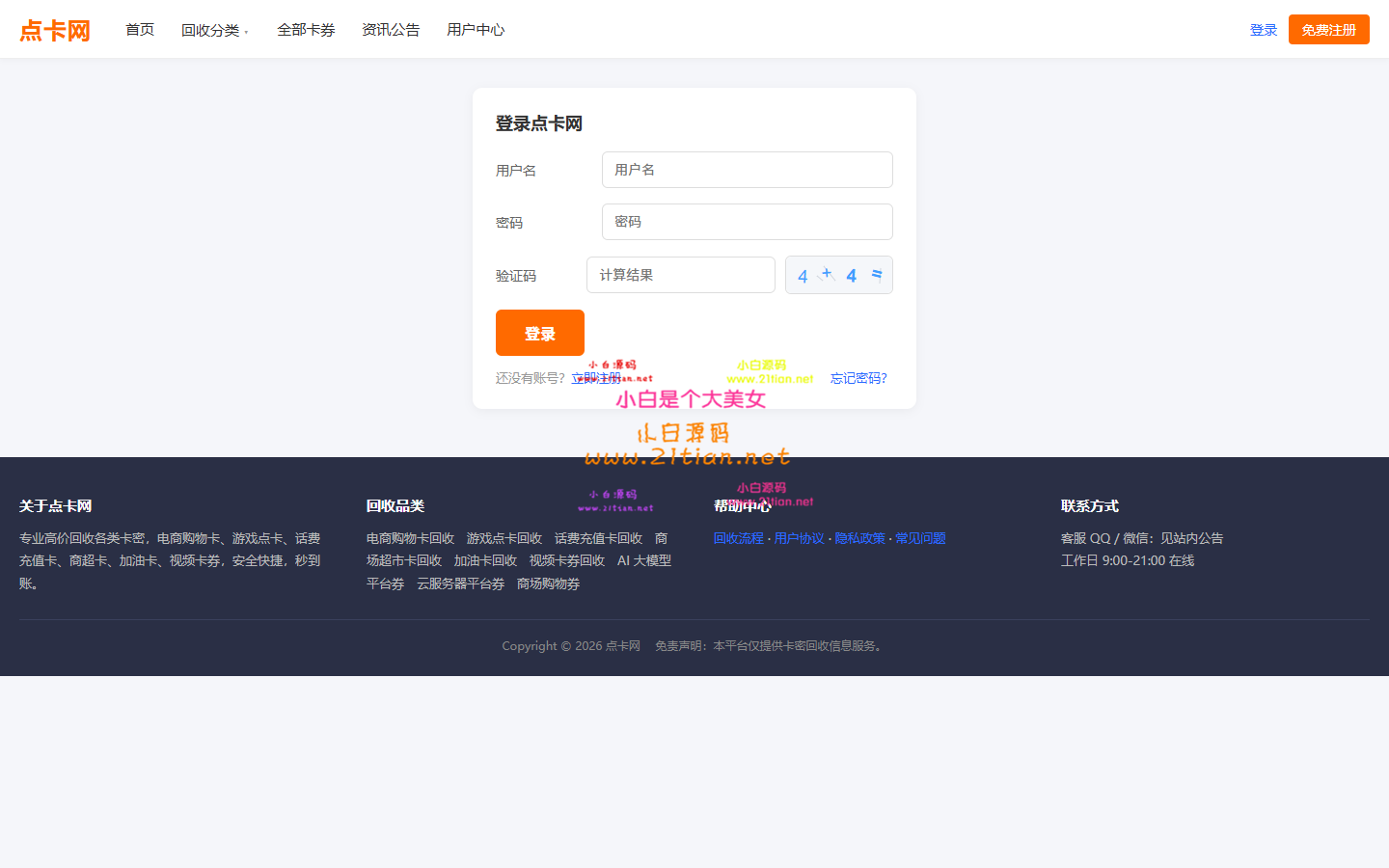The image size is (1389, 868).
Task: Expand the 回收分类 dropdown menu
Action: (x=214, y=30)
